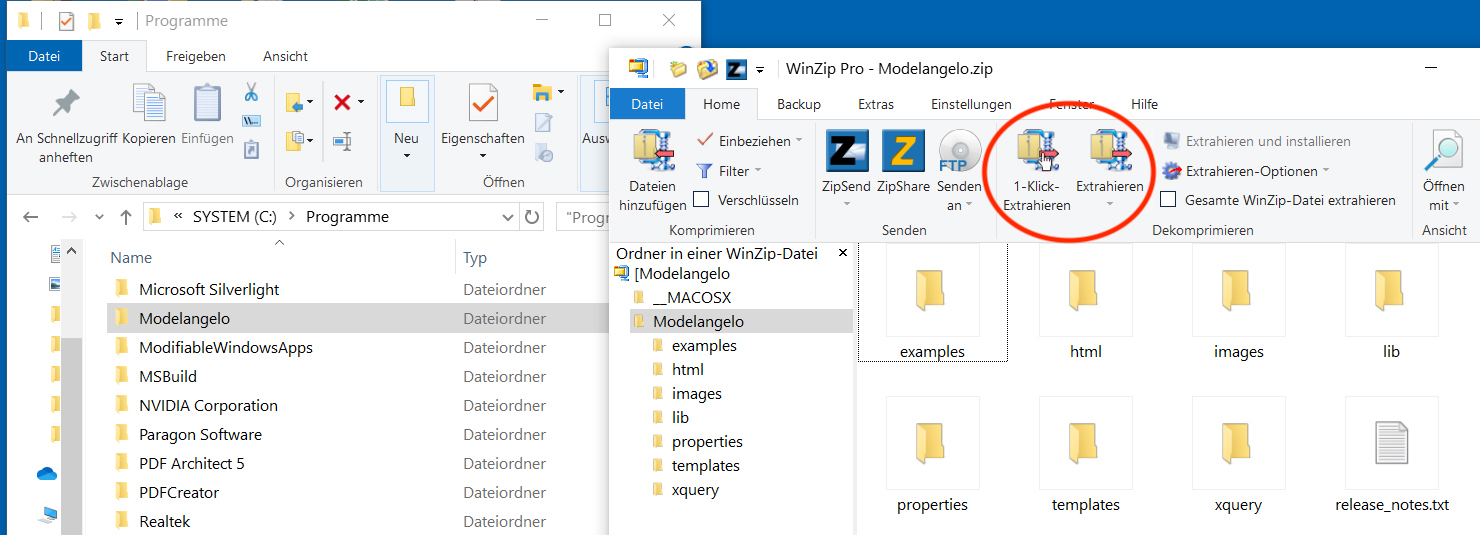Switch to the Backup tab

tap(798, 104)
